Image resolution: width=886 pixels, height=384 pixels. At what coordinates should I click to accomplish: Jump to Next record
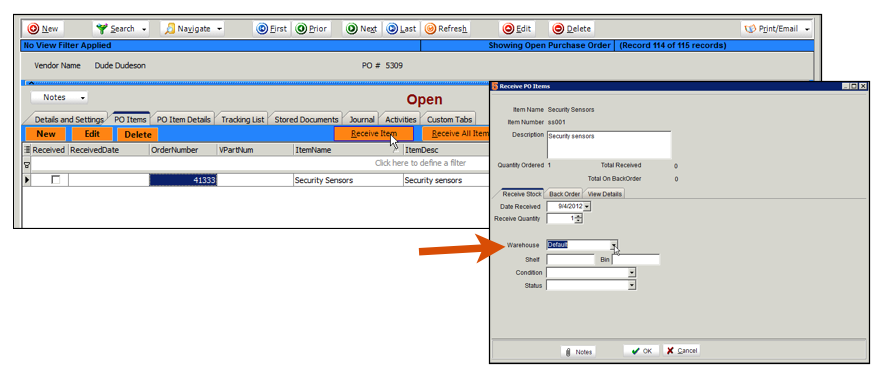362,28
